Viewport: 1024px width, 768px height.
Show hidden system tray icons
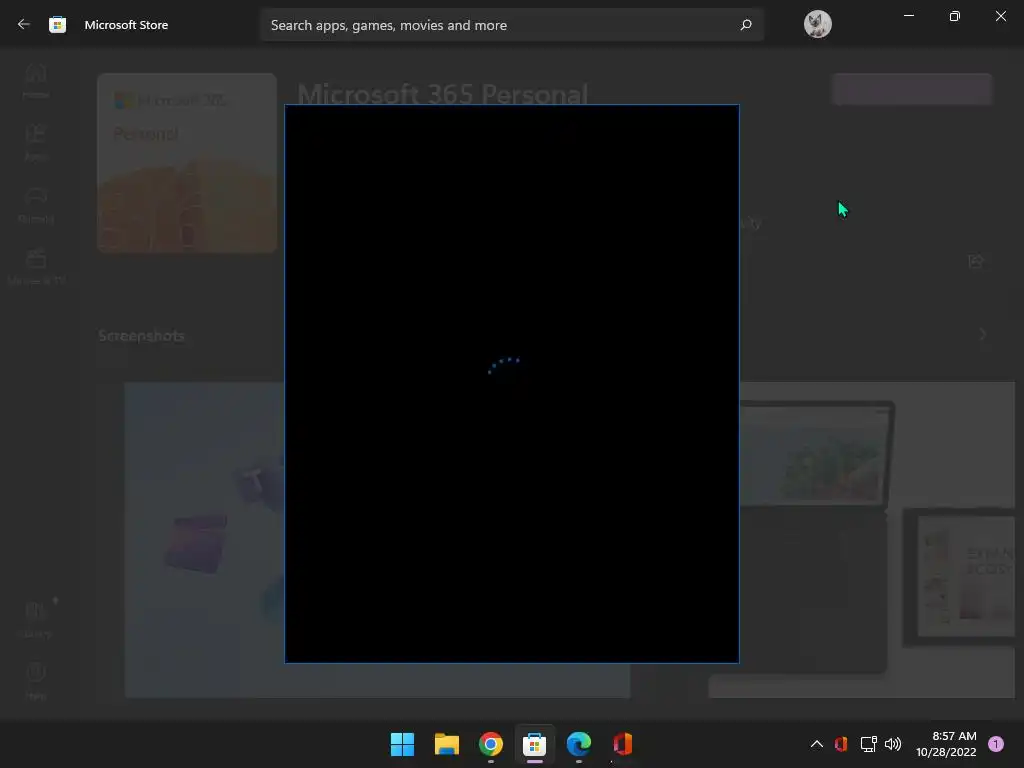[x=816, y=744]
